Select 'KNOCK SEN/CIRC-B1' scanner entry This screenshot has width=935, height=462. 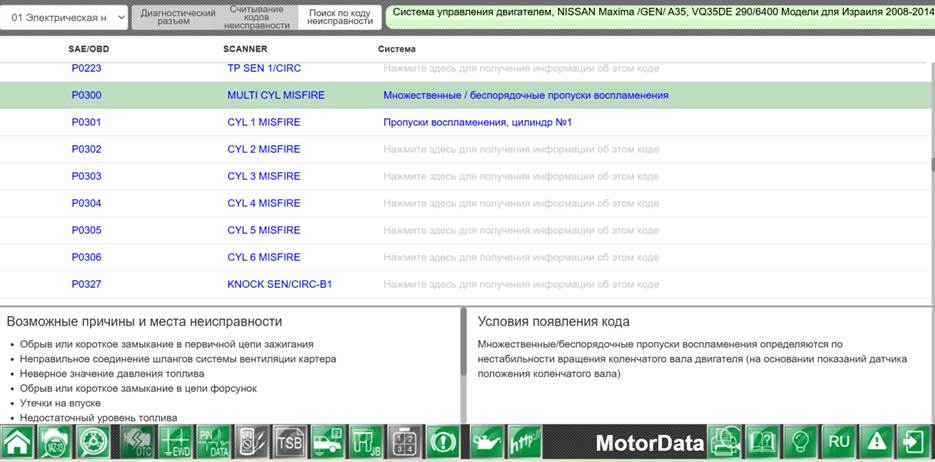[280, 284]
